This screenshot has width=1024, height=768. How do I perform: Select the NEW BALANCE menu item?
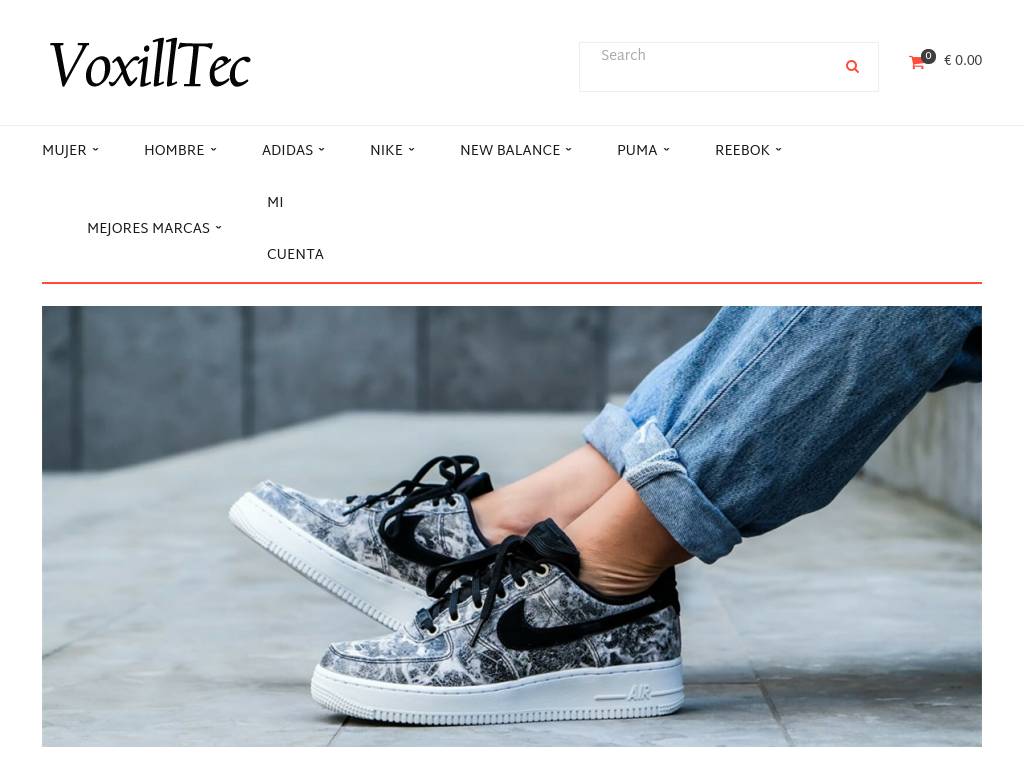tap(509, 150)
